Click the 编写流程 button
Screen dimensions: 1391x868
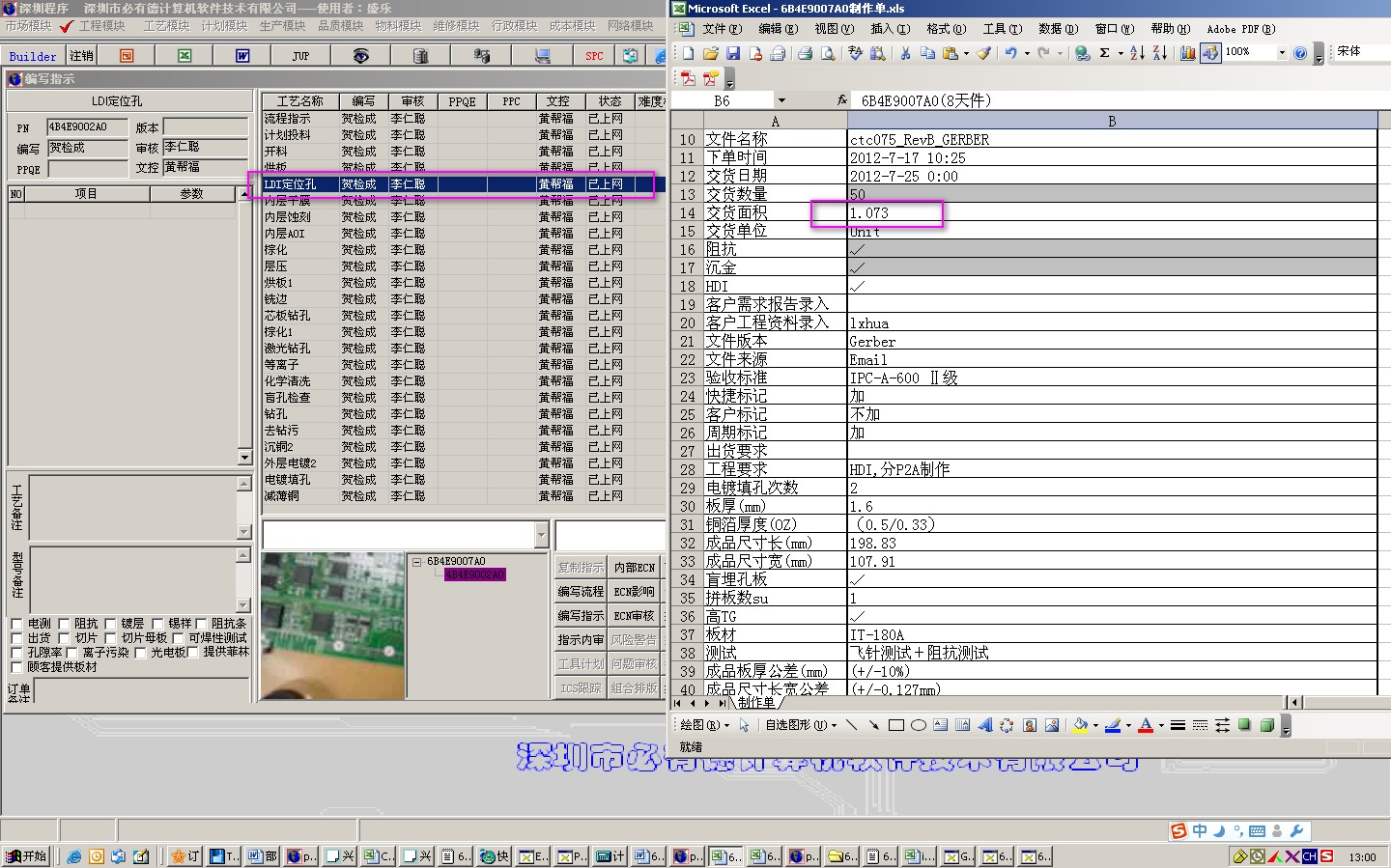point(580,591)
